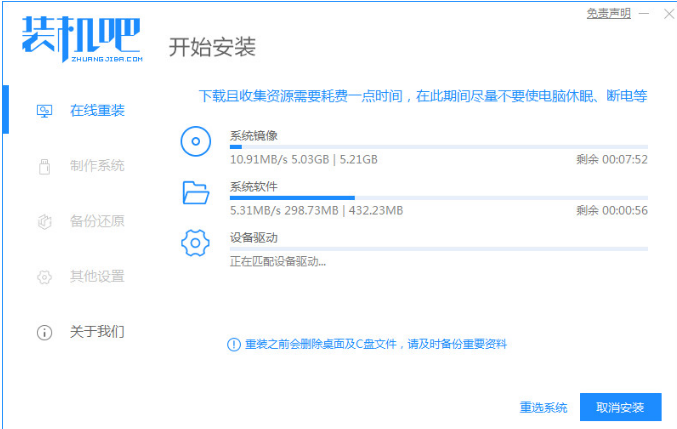Click the 系统镜像 download progress bar

pos(438,146)
